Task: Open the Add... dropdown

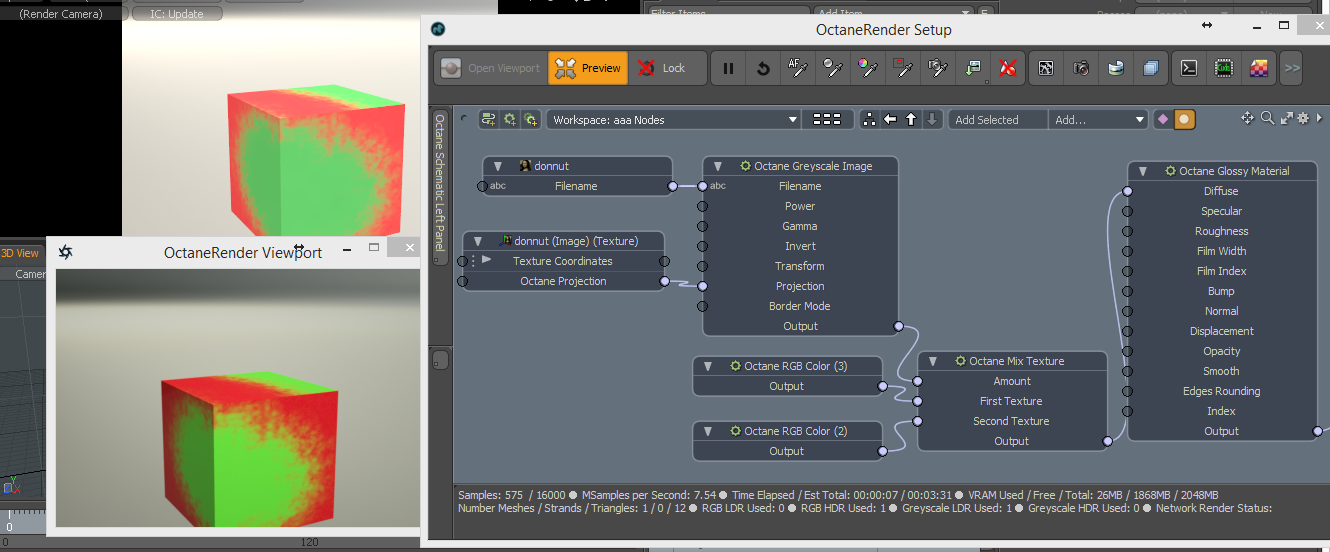Action: pos(1098,119)
